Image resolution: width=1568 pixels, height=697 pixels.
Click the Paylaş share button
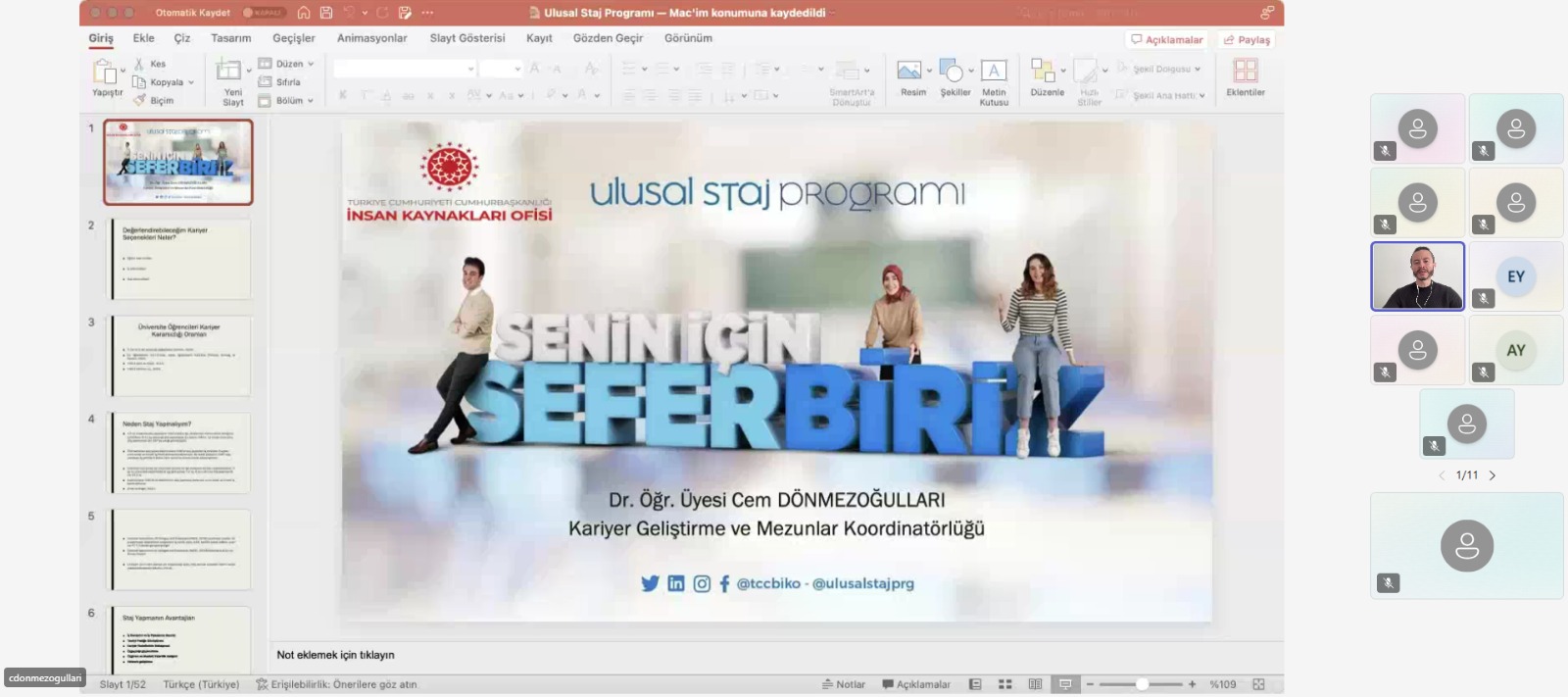tap(1247, 40)
